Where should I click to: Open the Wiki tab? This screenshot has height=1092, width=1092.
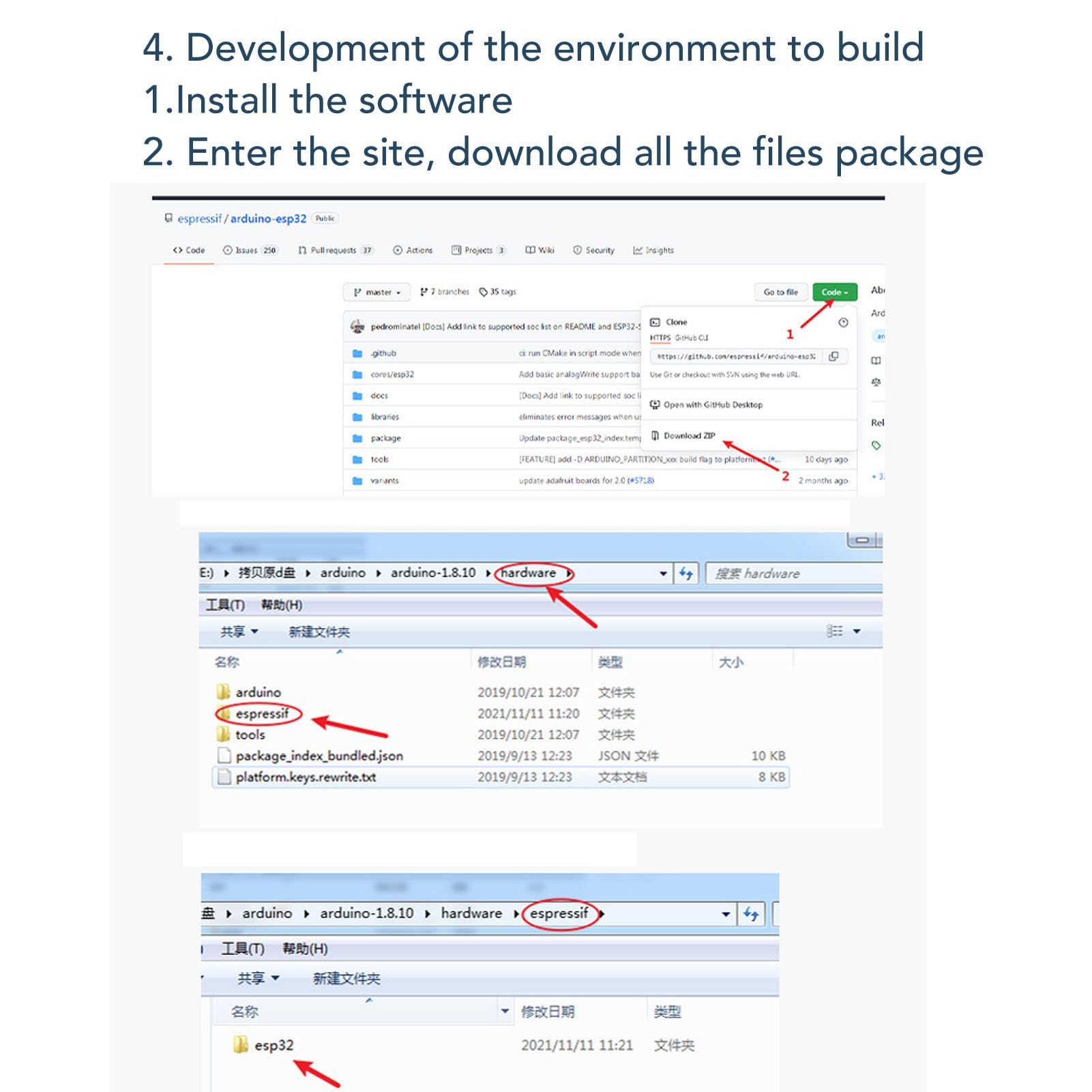point(540,250)
